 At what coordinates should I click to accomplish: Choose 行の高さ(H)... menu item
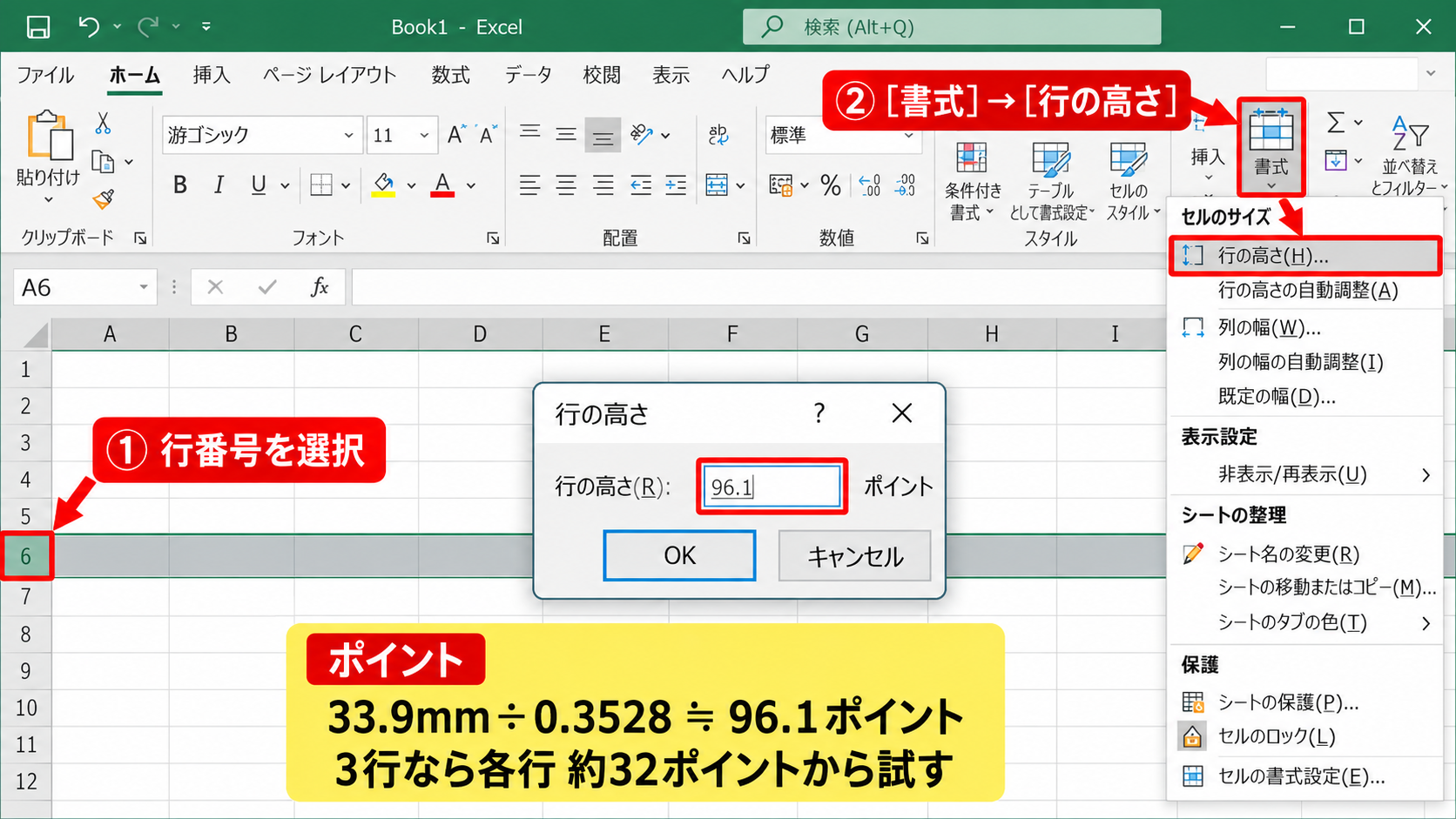[x=1305, y=256]
